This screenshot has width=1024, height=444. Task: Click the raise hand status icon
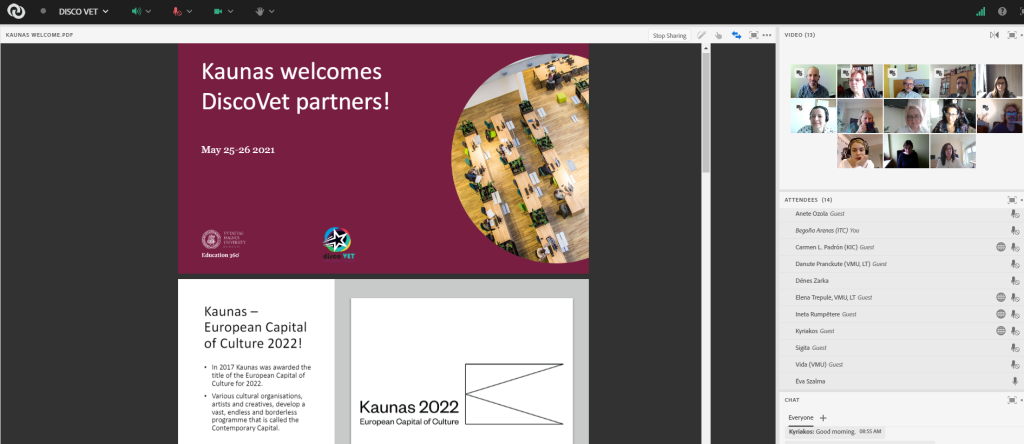coord(258,12)
